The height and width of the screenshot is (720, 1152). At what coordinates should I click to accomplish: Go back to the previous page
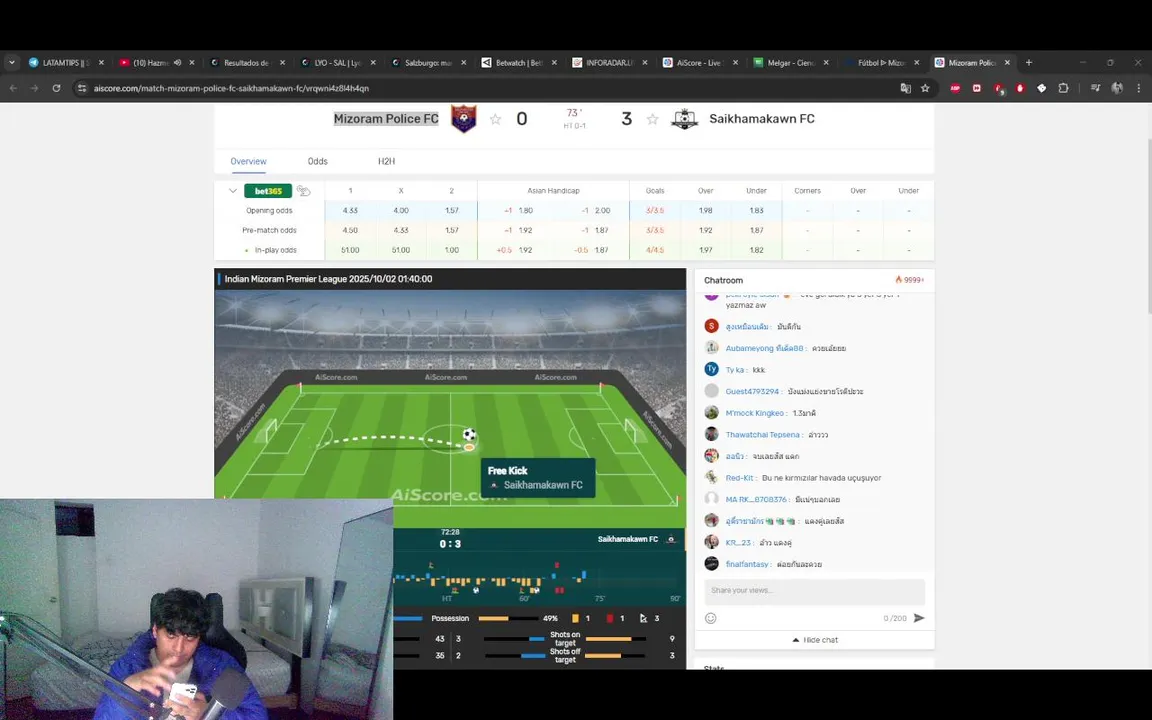[x=13, y=88]
